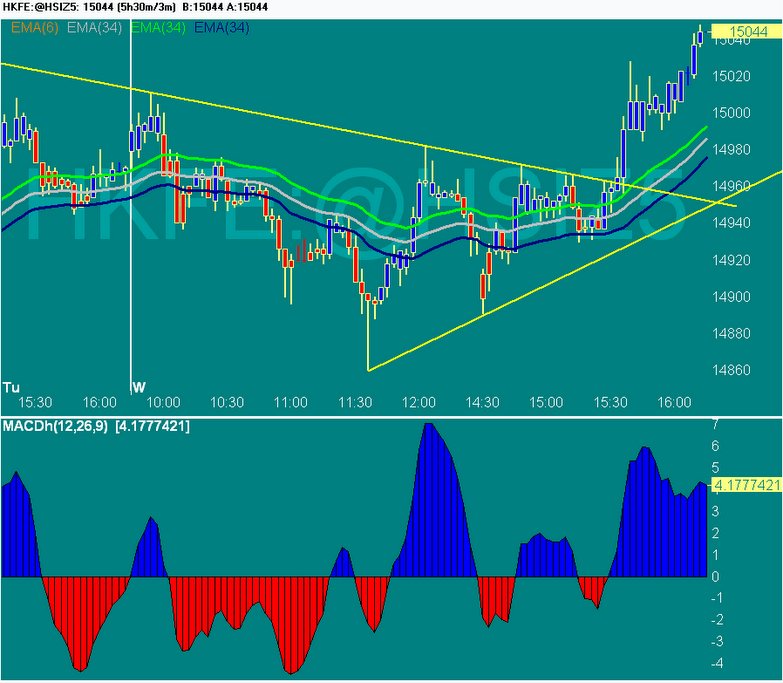Click the 11:00 time axis label
Screen dimensions: 783x683
tap(291, 402)
